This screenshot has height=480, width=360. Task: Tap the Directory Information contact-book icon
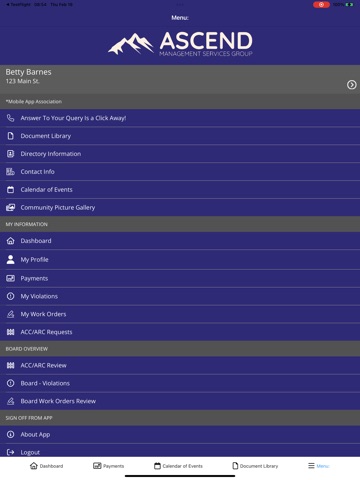[11, 154]
